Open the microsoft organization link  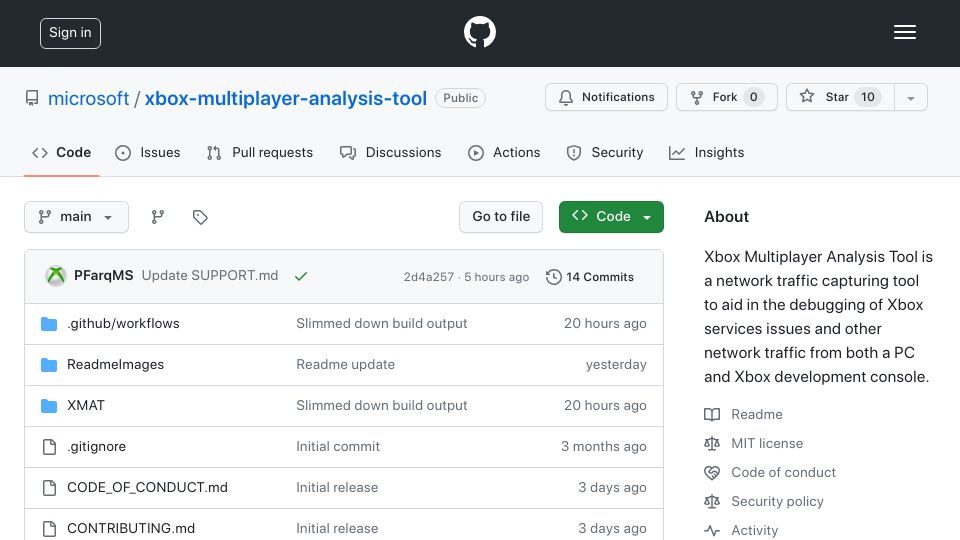88,98
